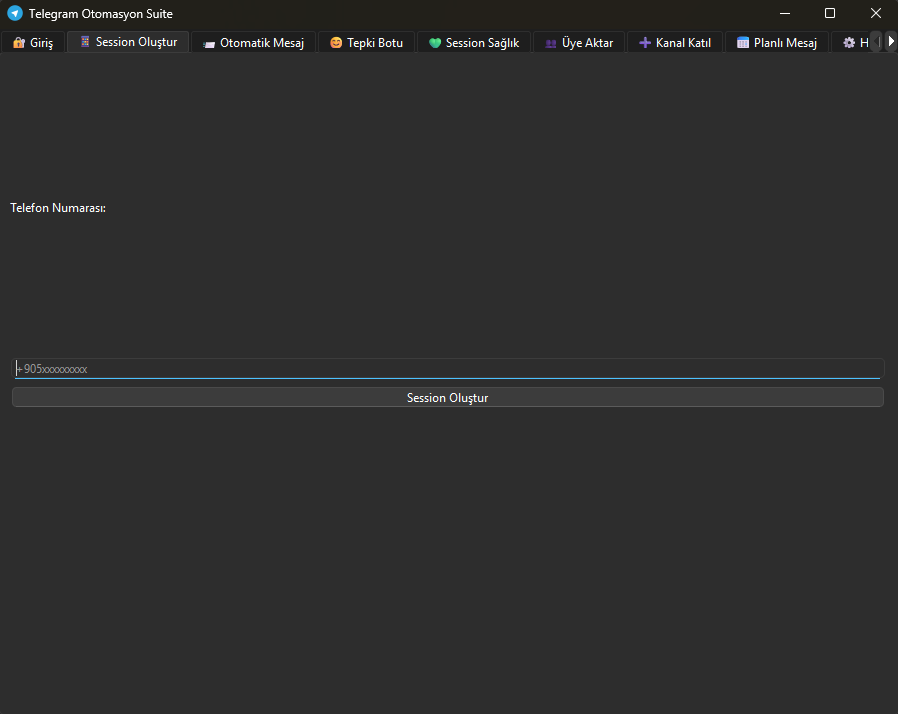Open the Otomatik Mesaj tab
Image resolution: width=898 pixels, height=714 pixels.
click(x=254, y=42)
